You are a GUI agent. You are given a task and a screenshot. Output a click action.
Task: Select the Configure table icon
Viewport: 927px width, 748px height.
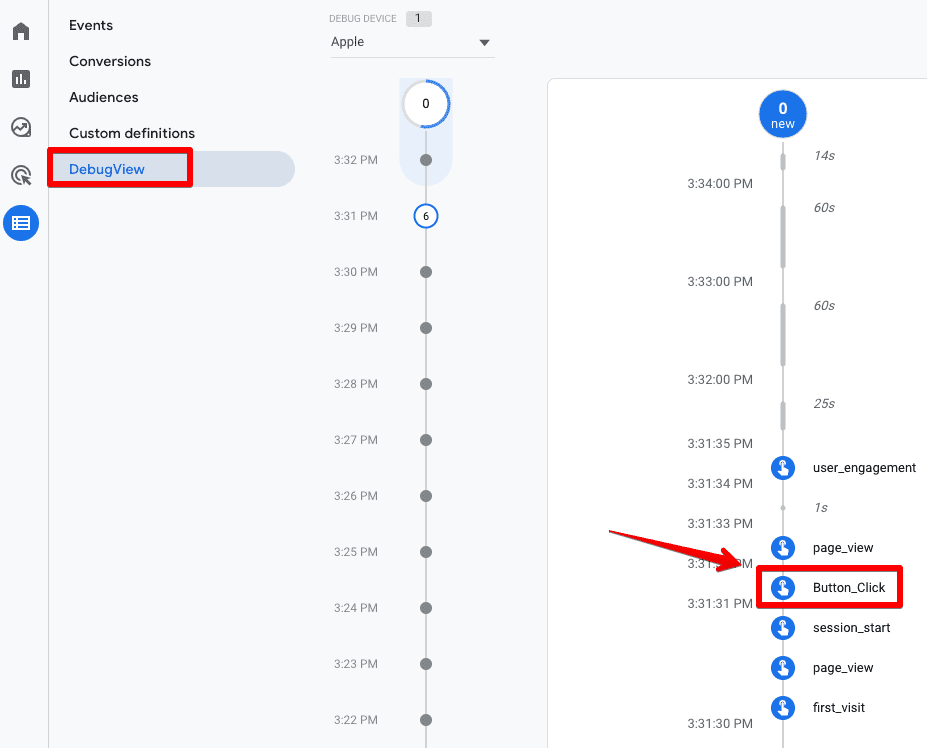(21, 223)
